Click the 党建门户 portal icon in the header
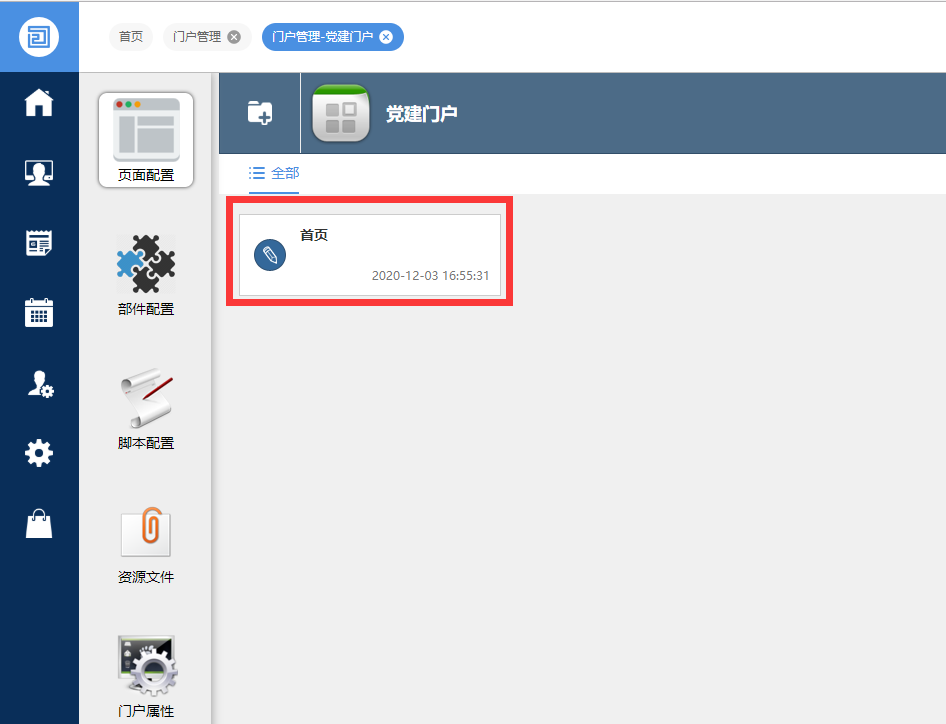The width and height of the screenshot is (946, 724). point(341,113)
